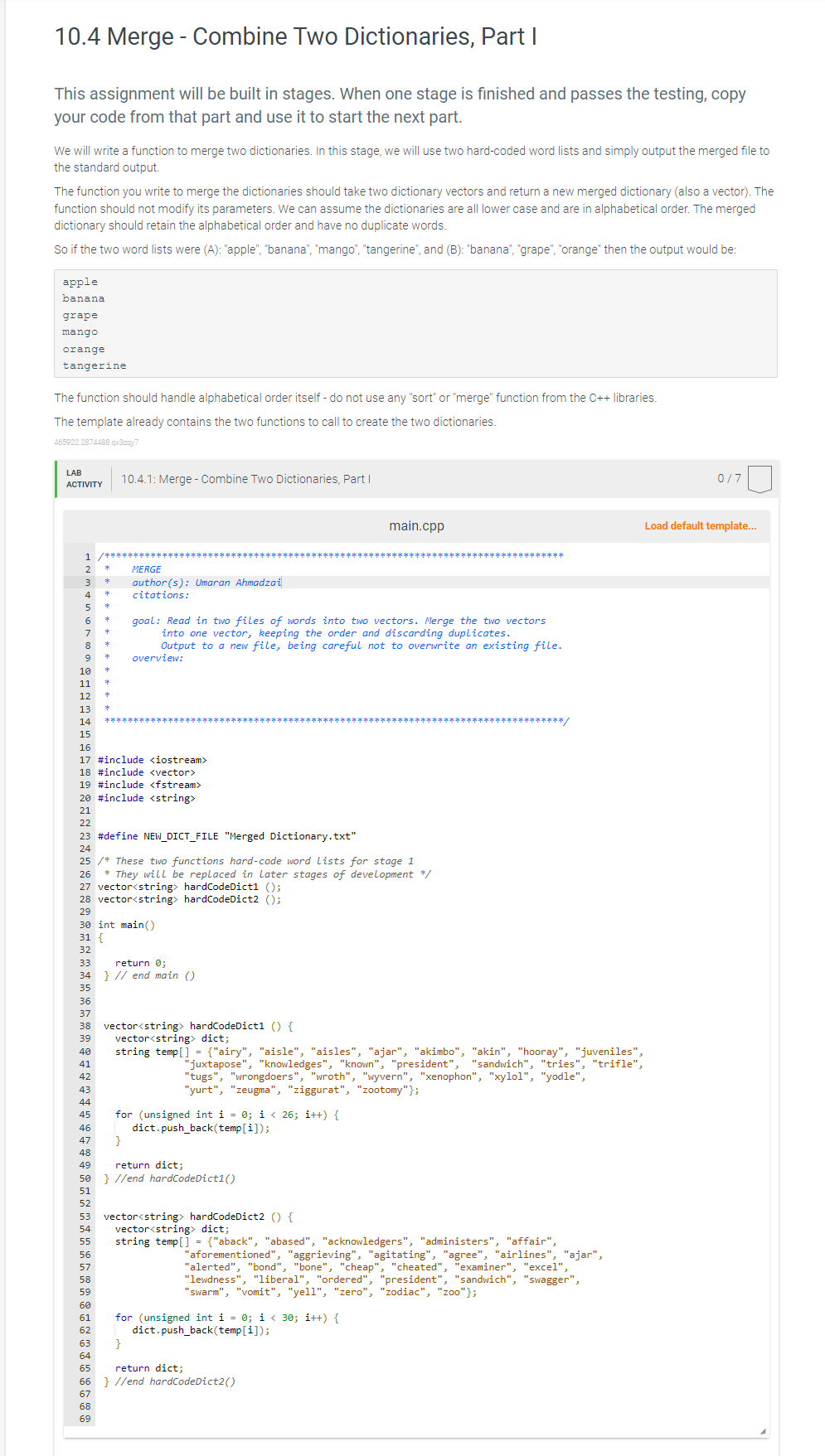Click the 0 / 7 score text
This screenshot has height=1456, width=825.
point(729,479)
